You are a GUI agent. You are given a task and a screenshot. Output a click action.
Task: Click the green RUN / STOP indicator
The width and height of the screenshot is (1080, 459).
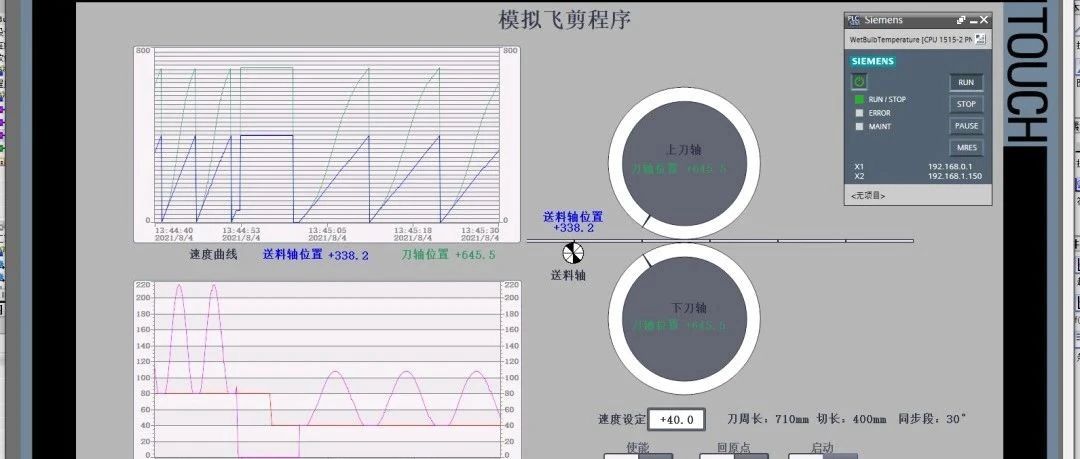click(x=858, y=100)
